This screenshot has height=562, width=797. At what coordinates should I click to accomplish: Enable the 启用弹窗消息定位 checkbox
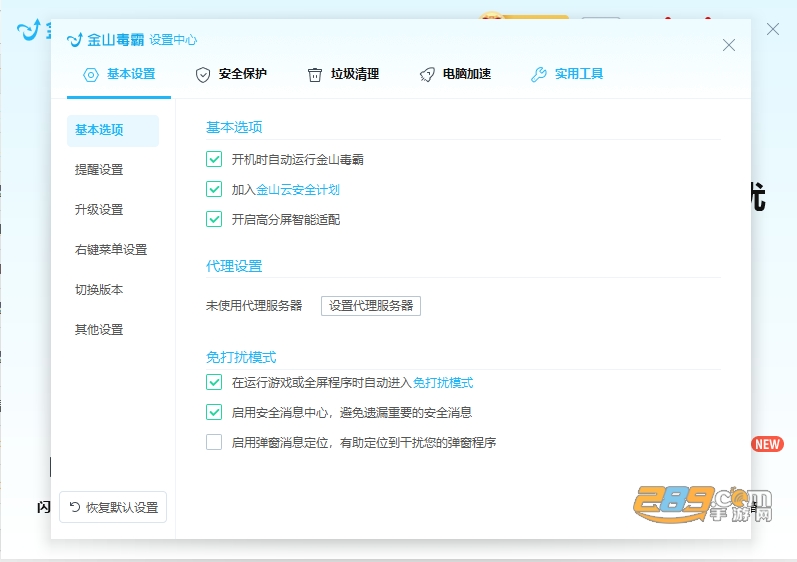pos(214,442)
